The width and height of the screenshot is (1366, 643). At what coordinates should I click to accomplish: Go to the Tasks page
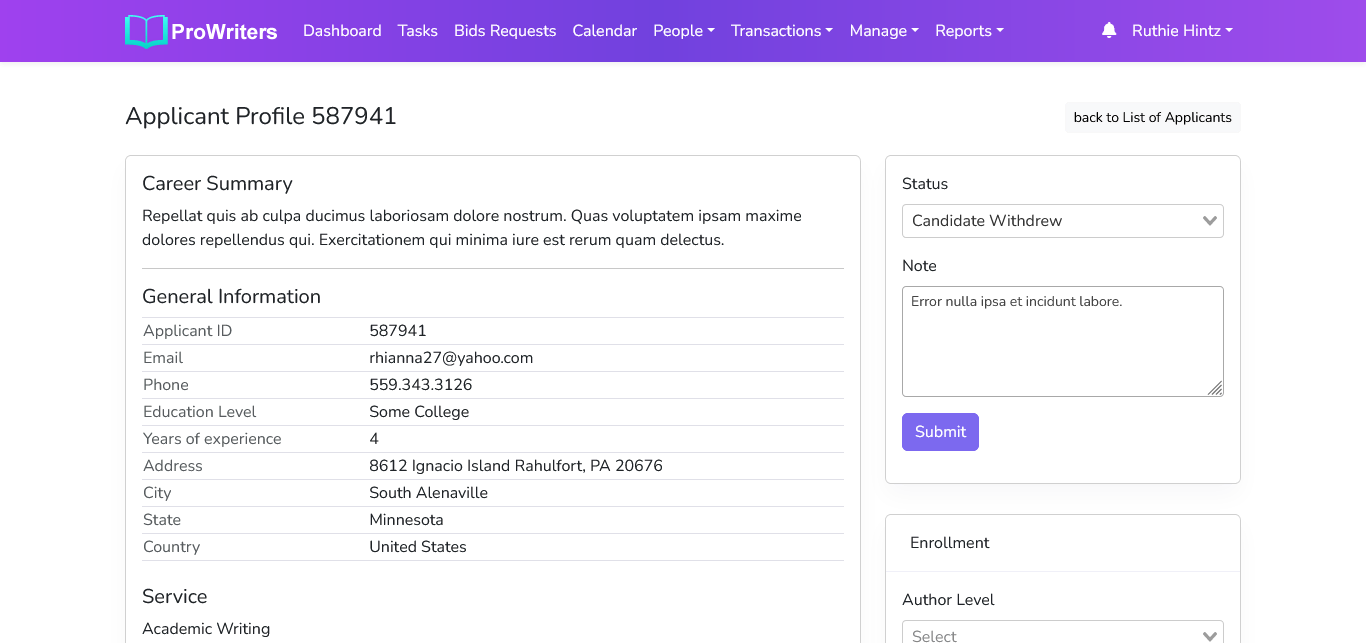click(417, 31)
